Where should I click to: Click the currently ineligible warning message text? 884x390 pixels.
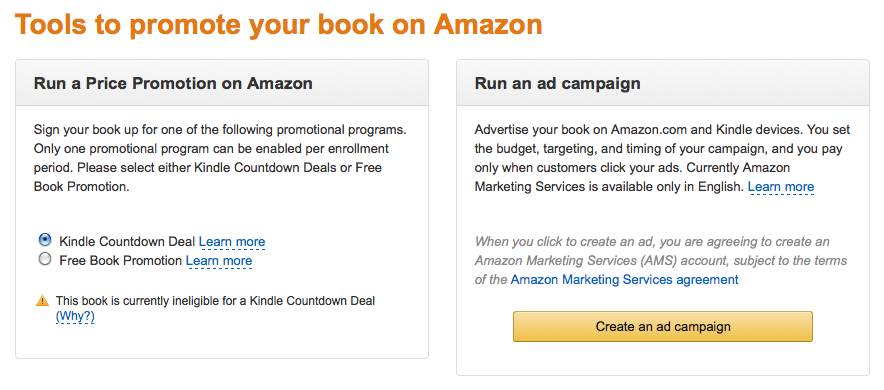pyautogui.click(x=215, y=301)
